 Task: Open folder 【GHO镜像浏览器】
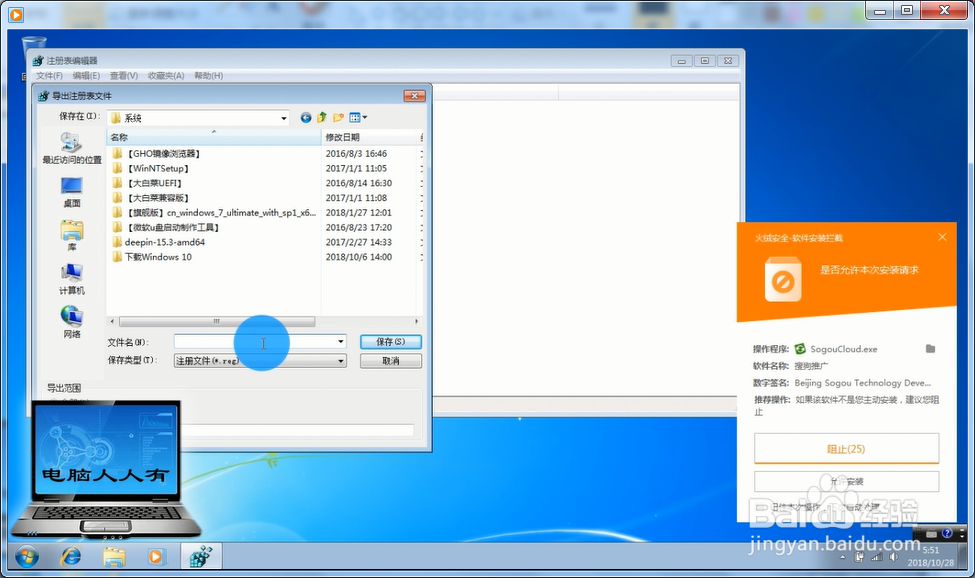(163, 154)
